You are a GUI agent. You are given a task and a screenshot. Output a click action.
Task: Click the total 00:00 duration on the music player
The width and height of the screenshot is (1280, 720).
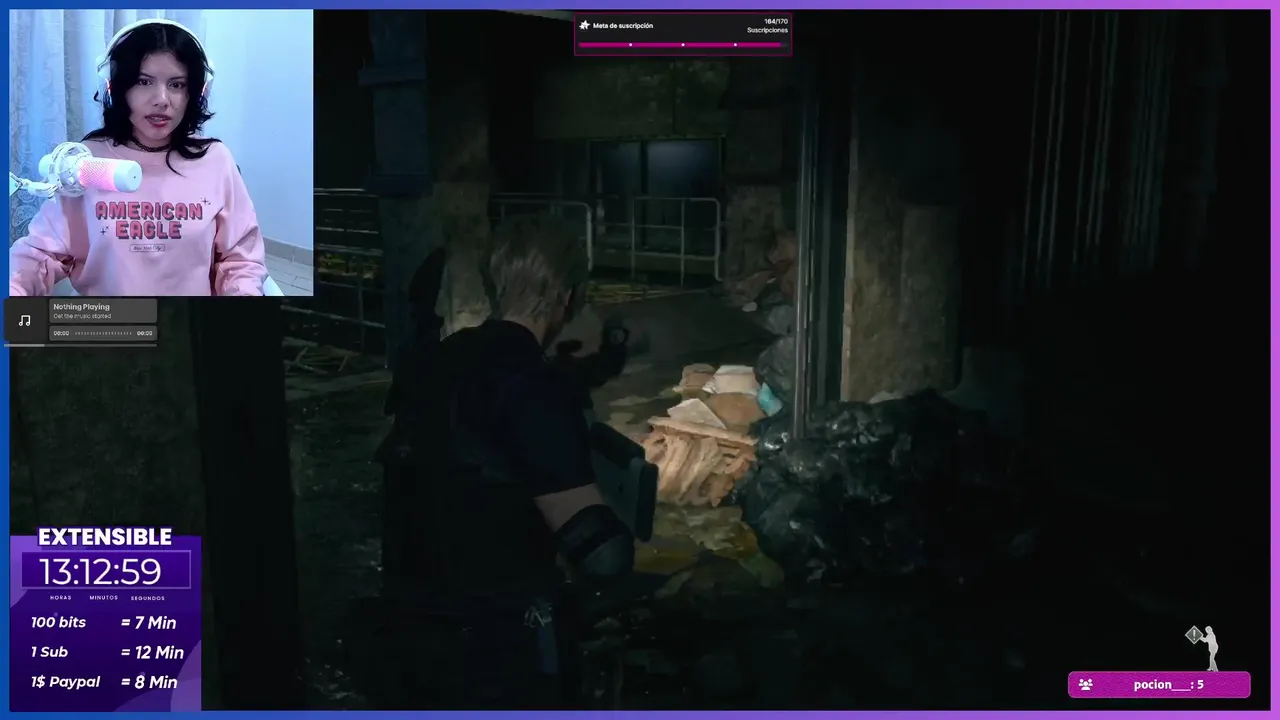[x=145, y=333]
